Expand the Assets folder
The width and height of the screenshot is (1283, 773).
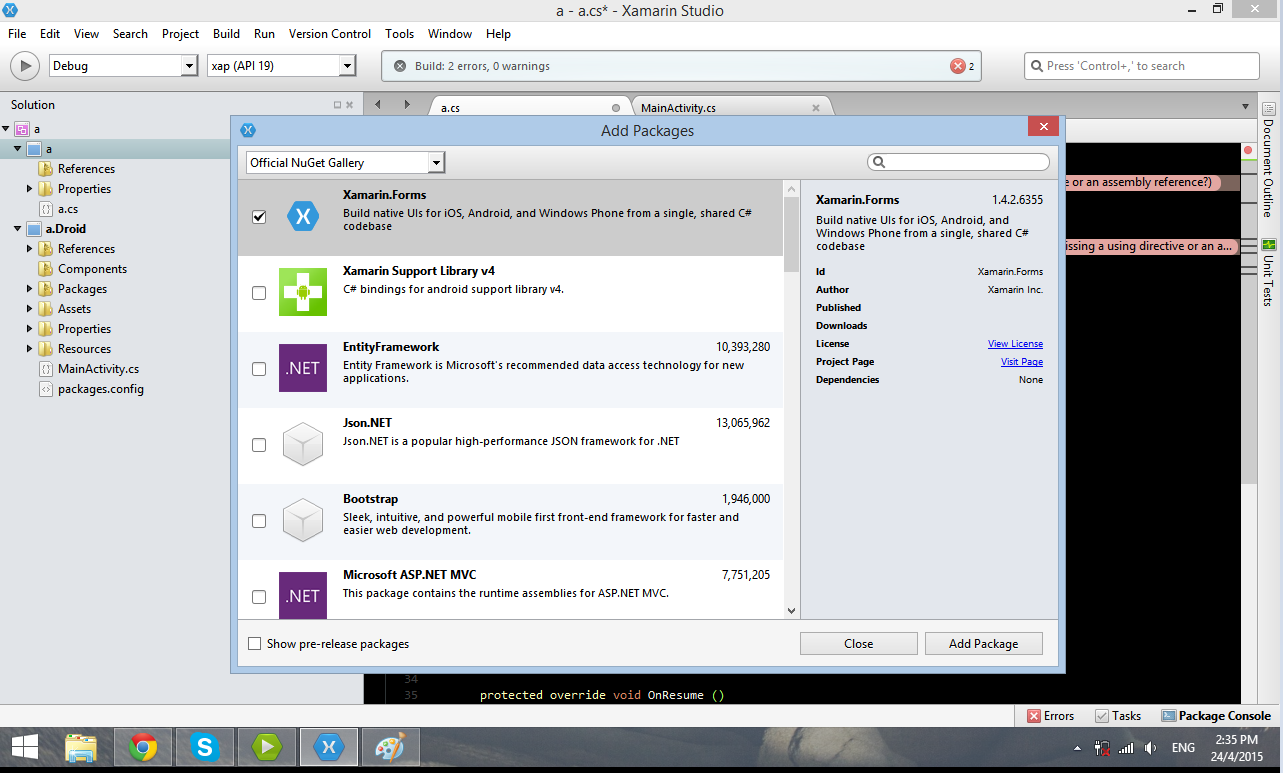pyautogui.click(x=29, y=309)
